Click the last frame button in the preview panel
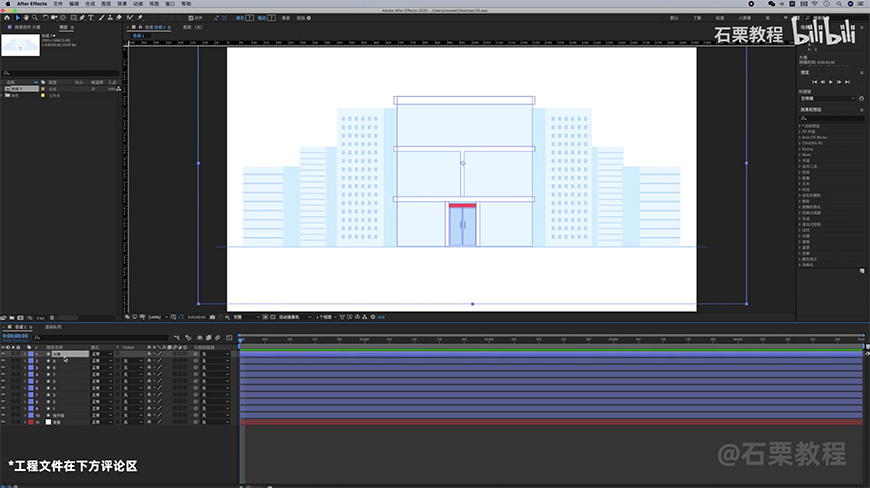 847,82
